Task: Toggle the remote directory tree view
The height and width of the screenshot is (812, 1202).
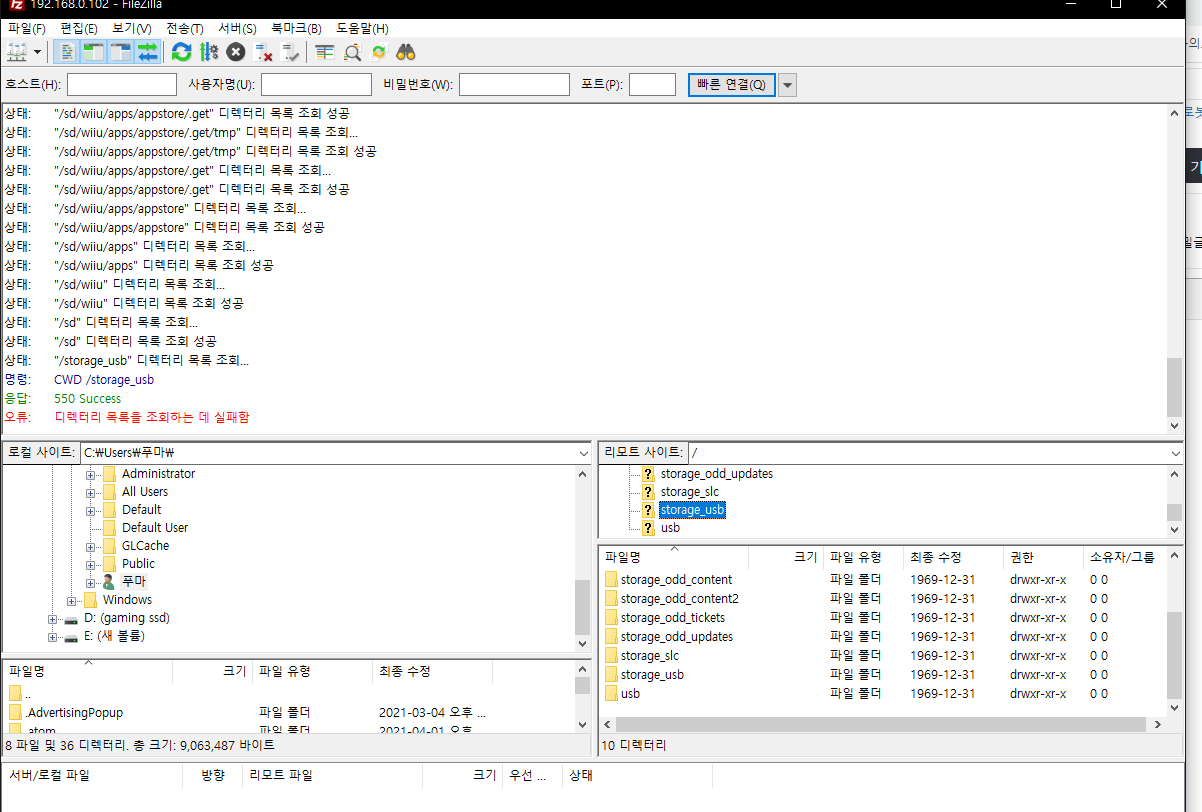Action: tap(121, 52)
